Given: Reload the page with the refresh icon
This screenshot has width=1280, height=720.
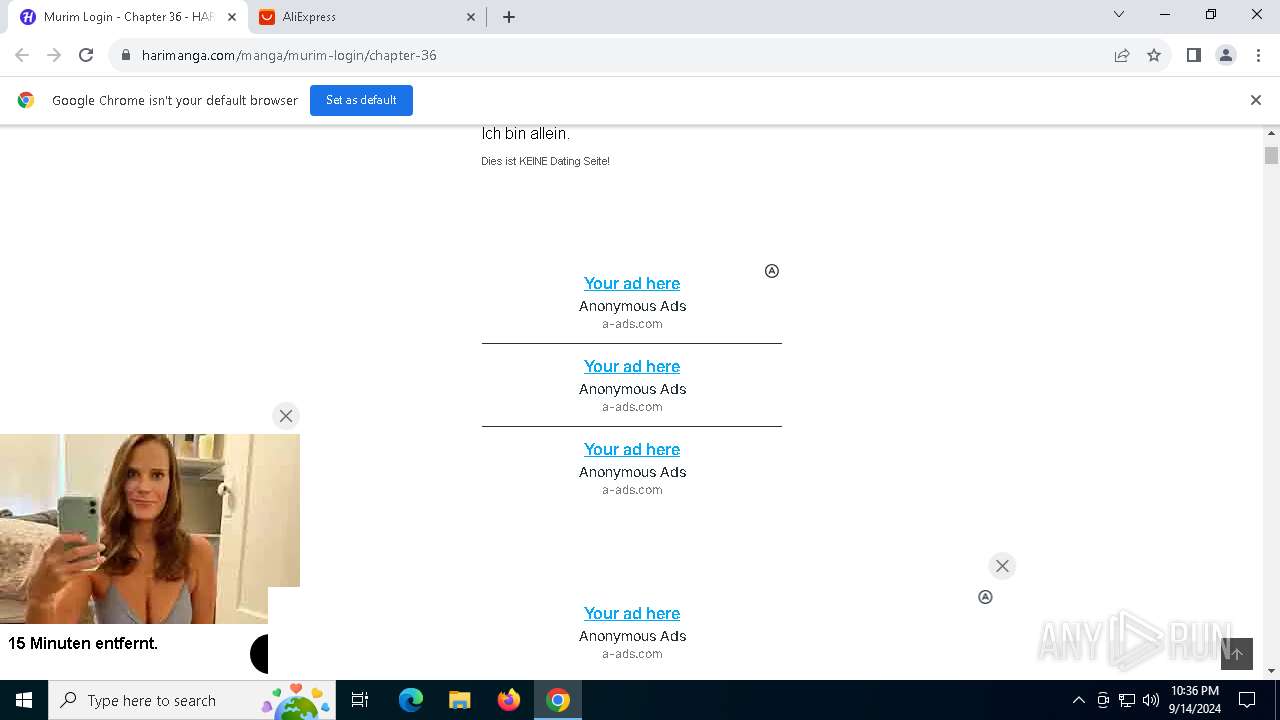Looking at the screenshot, I should pyautogui.click(x=86, y=55).
